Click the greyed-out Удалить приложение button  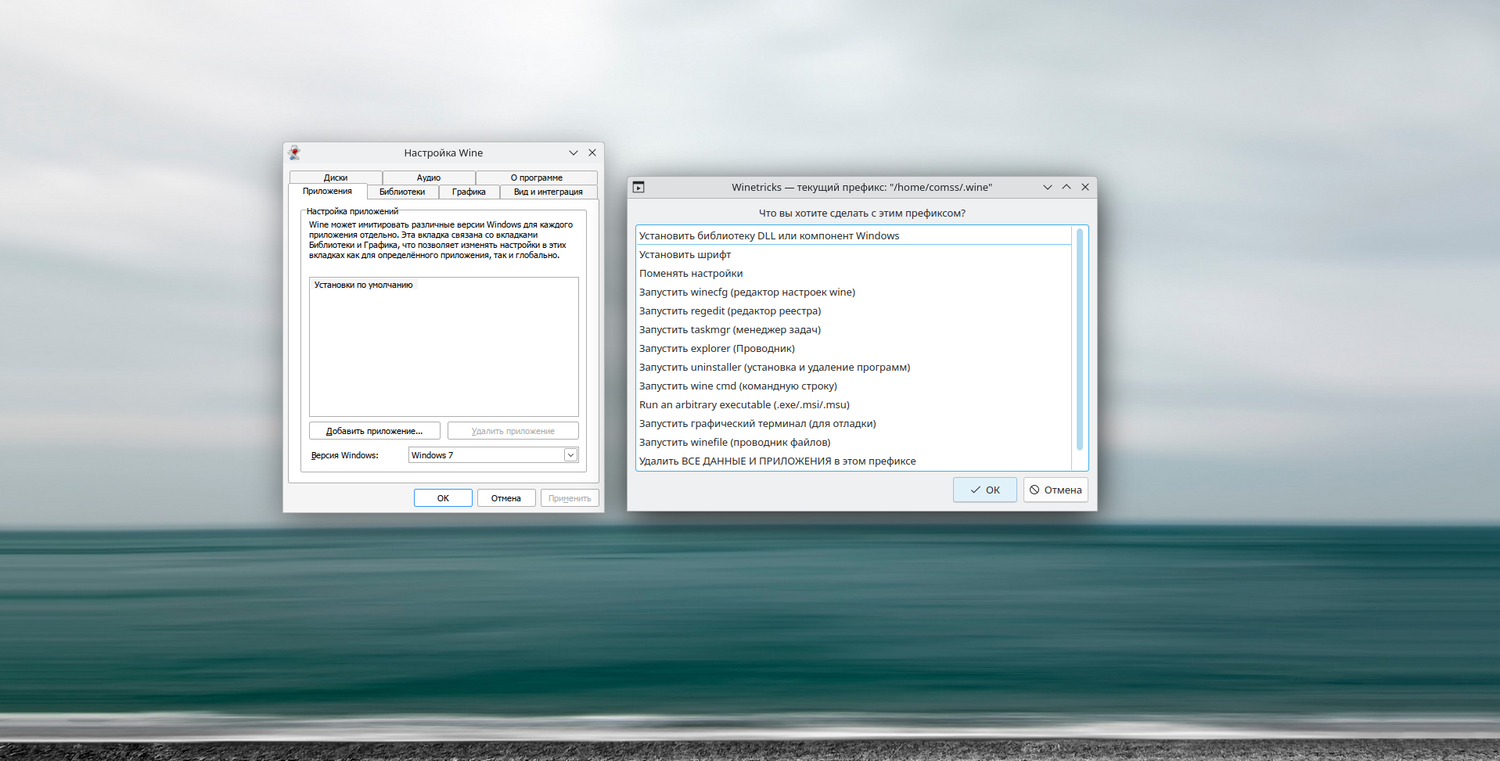click(x=513, y=431)
